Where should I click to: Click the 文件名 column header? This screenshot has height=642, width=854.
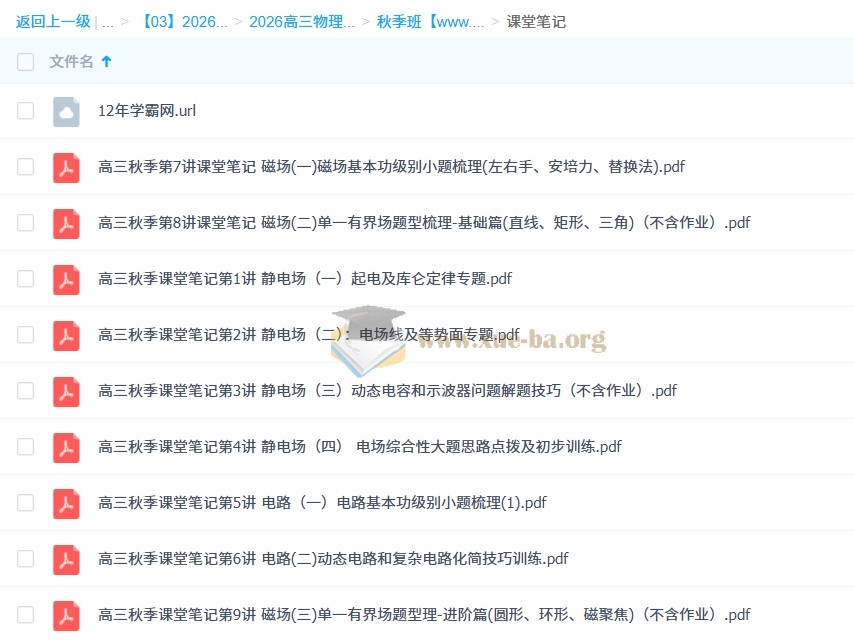(71, 62)
